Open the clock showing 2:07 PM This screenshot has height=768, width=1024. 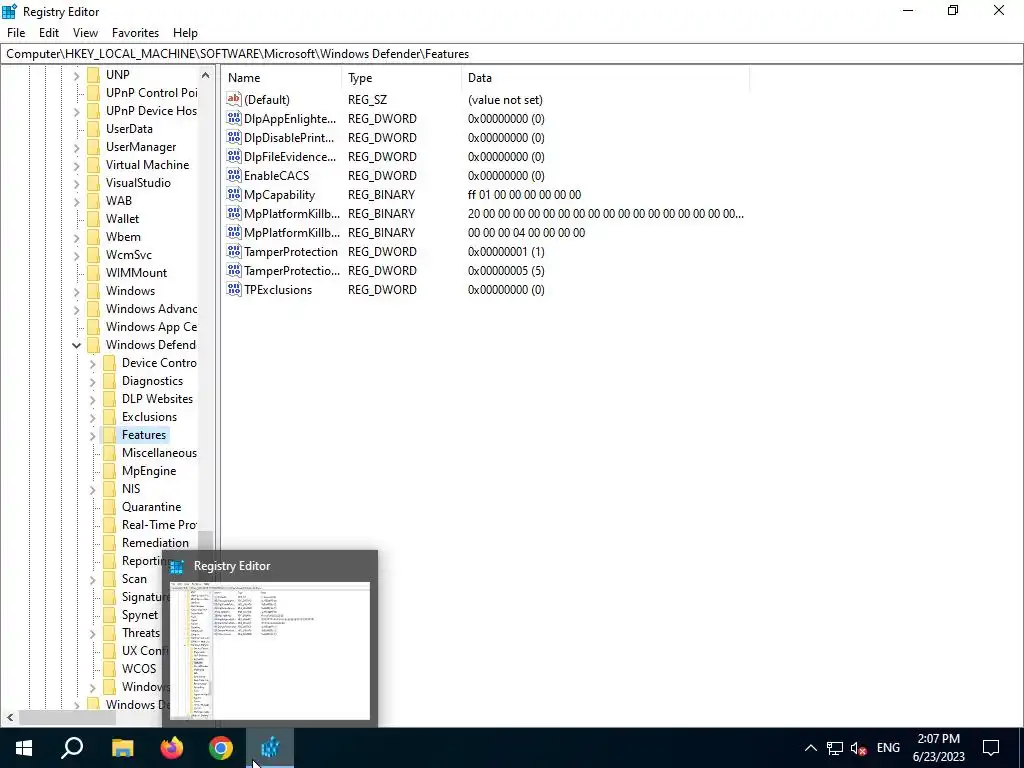(x=938, y=748)
